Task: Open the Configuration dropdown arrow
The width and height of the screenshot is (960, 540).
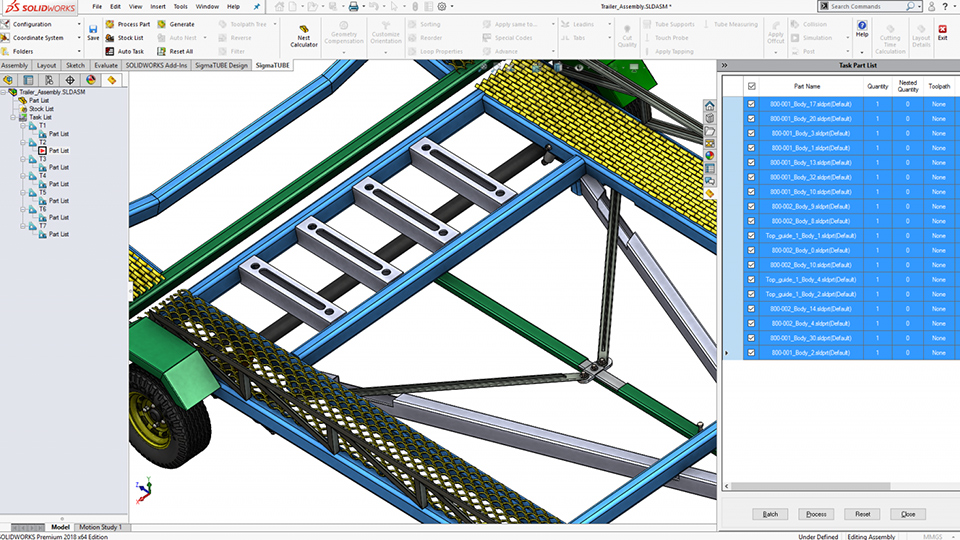Action: [x=79, y=24]
